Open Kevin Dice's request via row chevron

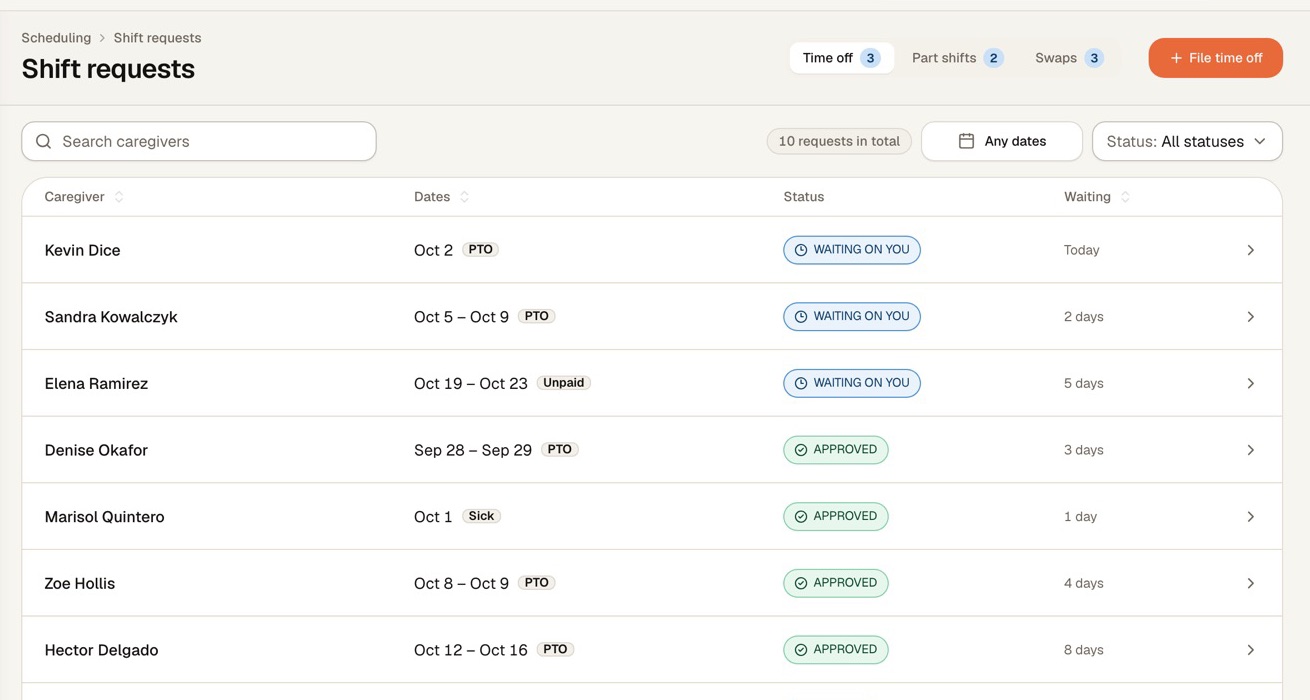1250,250
